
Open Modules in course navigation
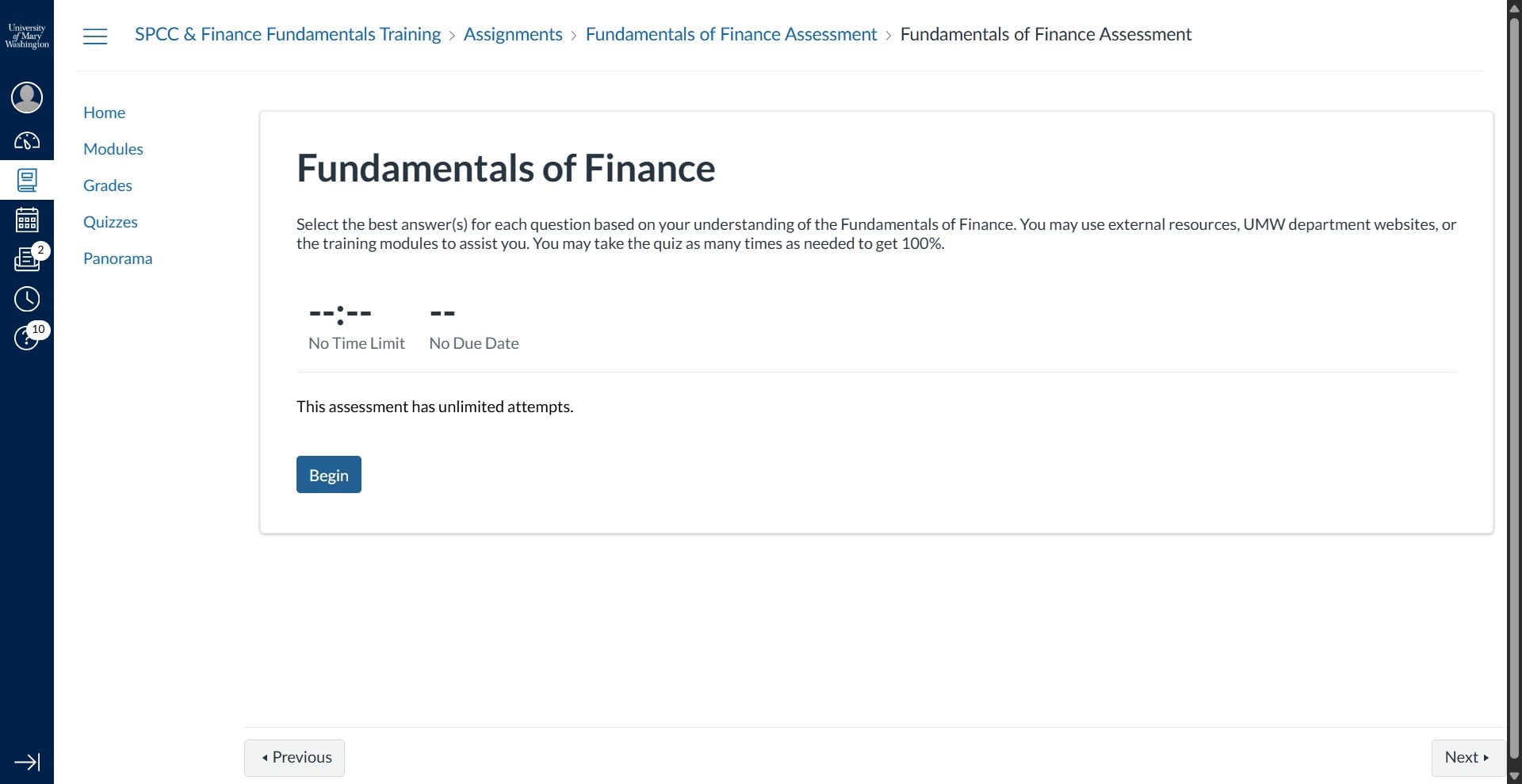pyautogui.click(x=113, y=149)
